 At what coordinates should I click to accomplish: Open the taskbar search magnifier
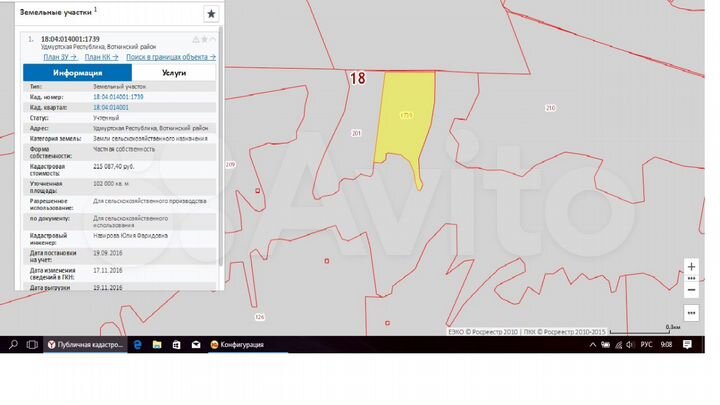coord(13,344)
